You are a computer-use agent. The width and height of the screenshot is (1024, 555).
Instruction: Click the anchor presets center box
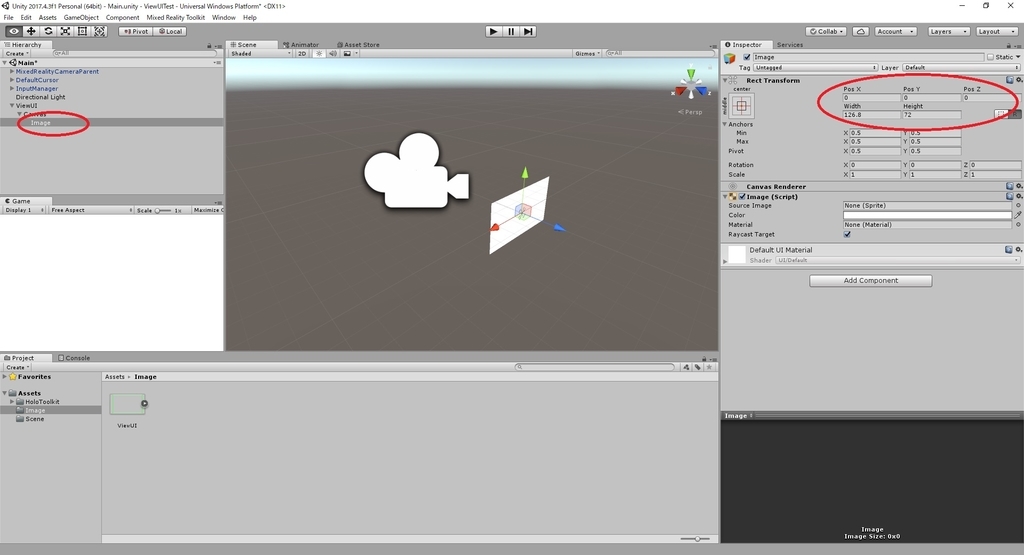(x=741, y=106)
